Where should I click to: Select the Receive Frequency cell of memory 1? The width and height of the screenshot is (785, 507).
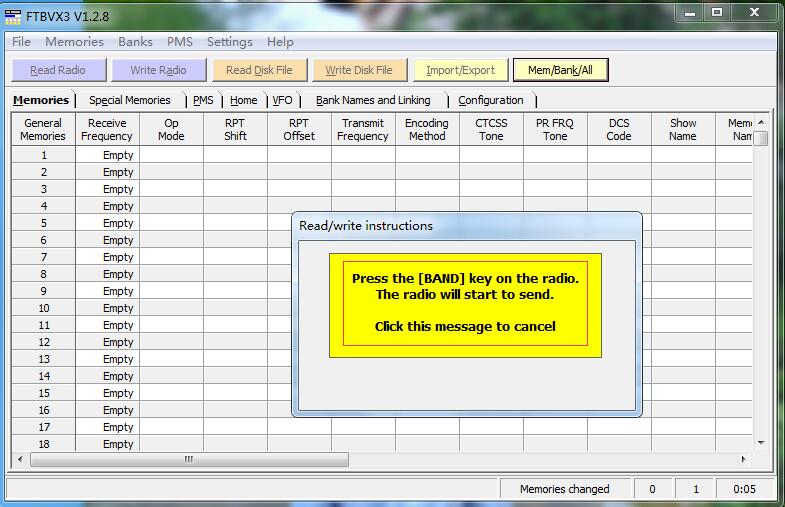point(107,155)
